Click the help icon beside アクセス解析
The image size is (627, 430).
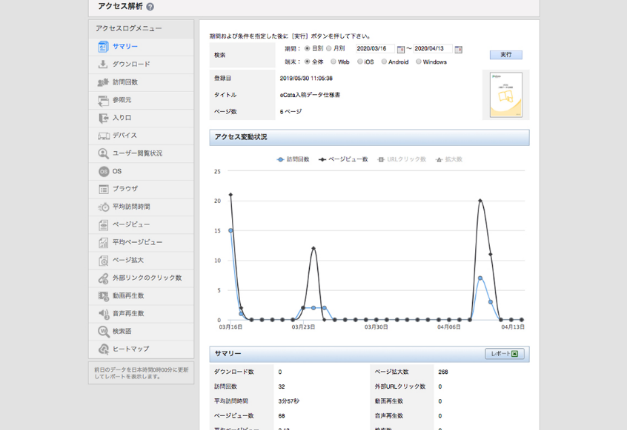click(150, 7)
